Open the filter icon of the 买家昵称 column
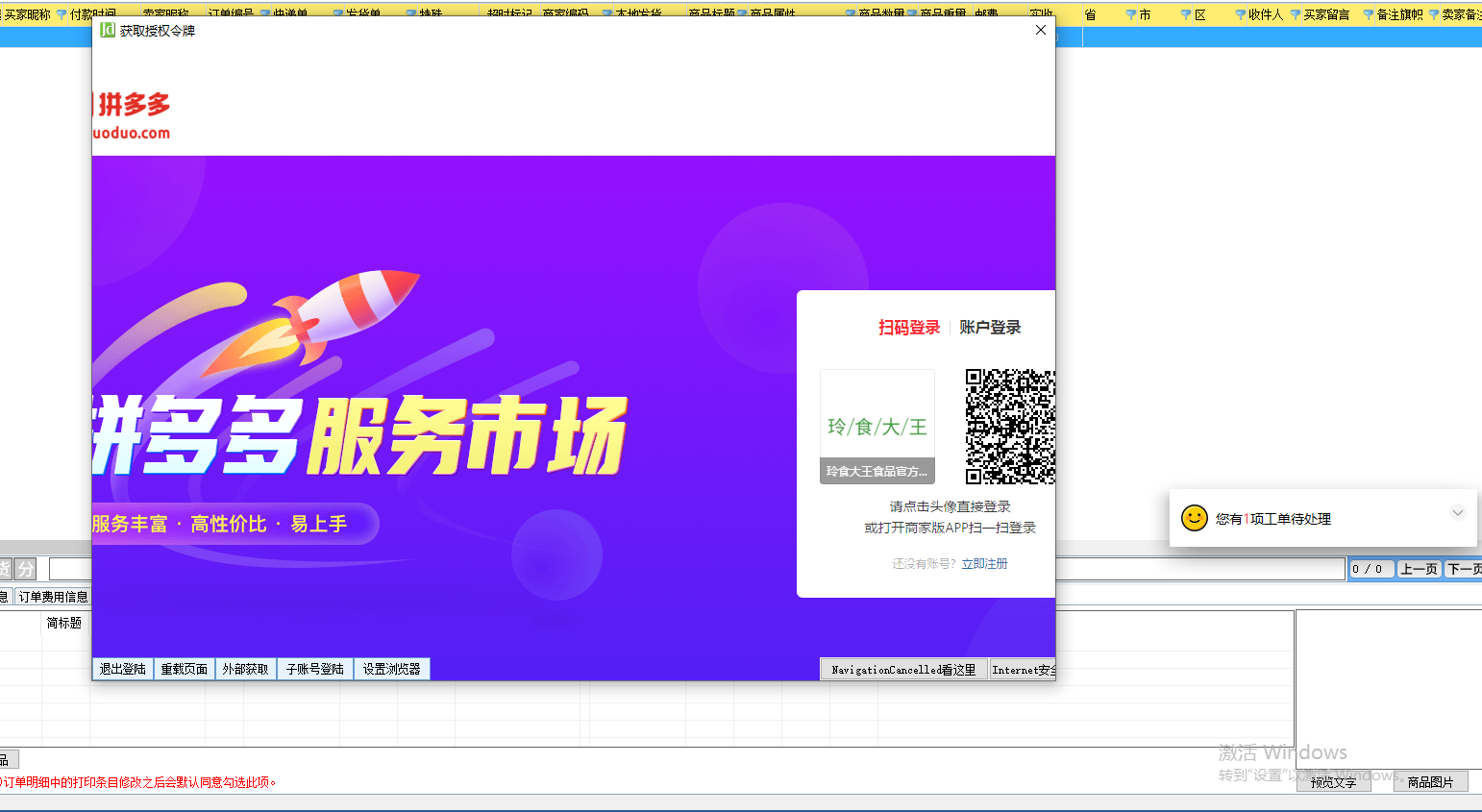 (62, 15)
